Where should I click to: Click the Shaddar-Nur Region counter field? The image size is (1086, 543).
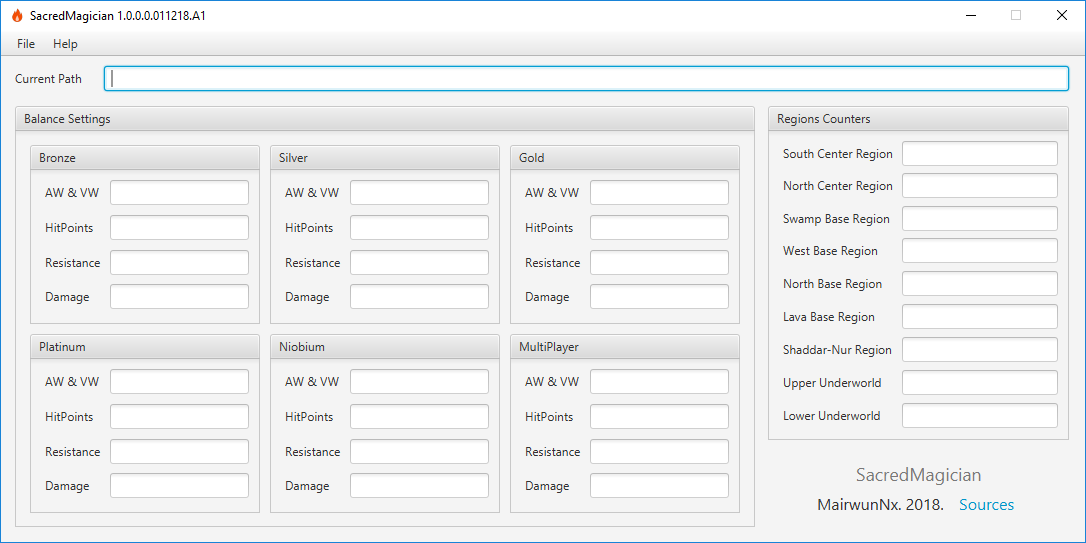(x=979, y=350)
